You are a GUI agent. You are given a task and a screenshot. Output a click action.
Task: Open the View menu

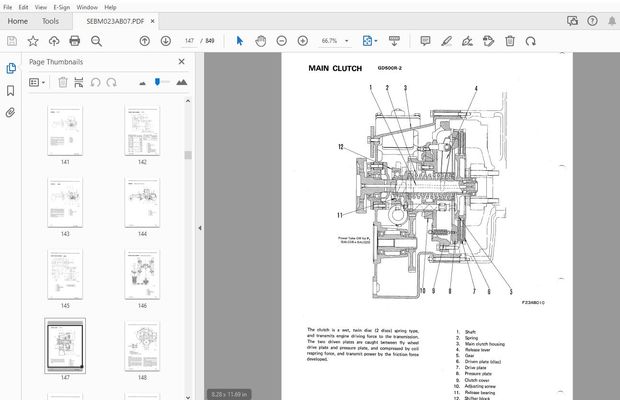41,7
